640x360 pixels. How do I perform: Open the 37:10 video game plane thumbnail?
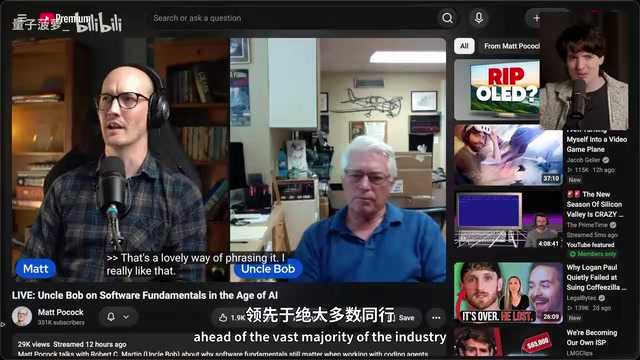508,155
